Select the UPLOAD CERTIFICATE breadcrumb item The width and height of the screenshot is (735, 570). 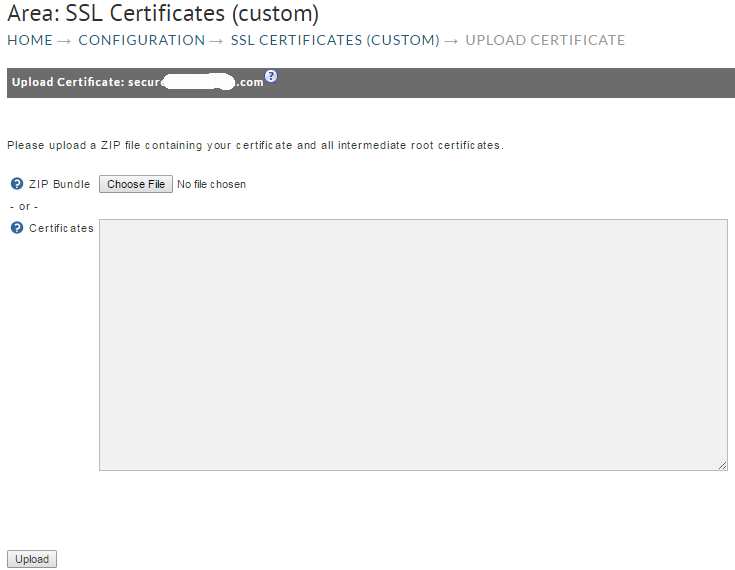point(545,40)
